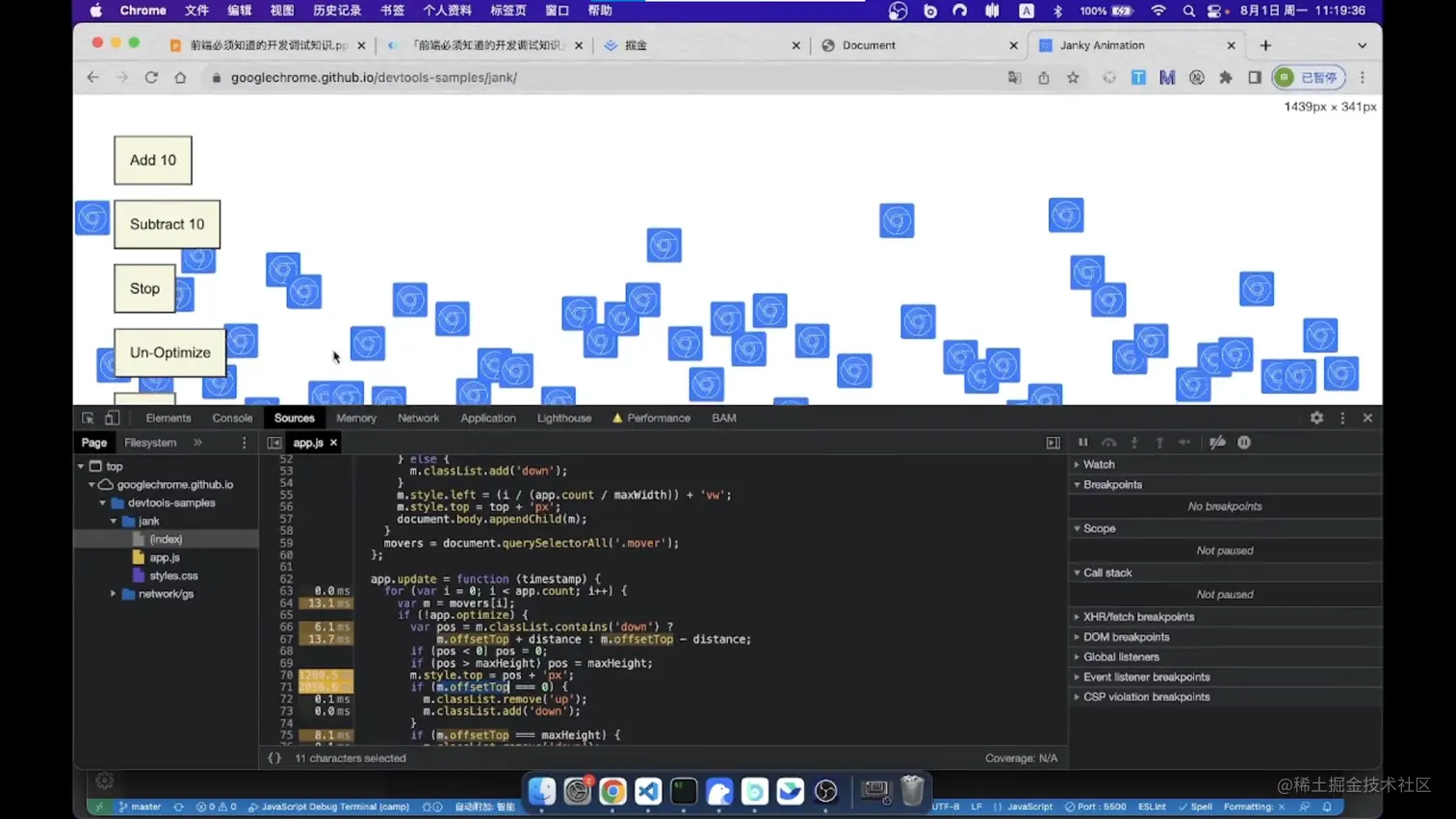This screenshot has height=819, width=1456.
Task: Toggle the device toolbar emulation
Action: (113, 418)
